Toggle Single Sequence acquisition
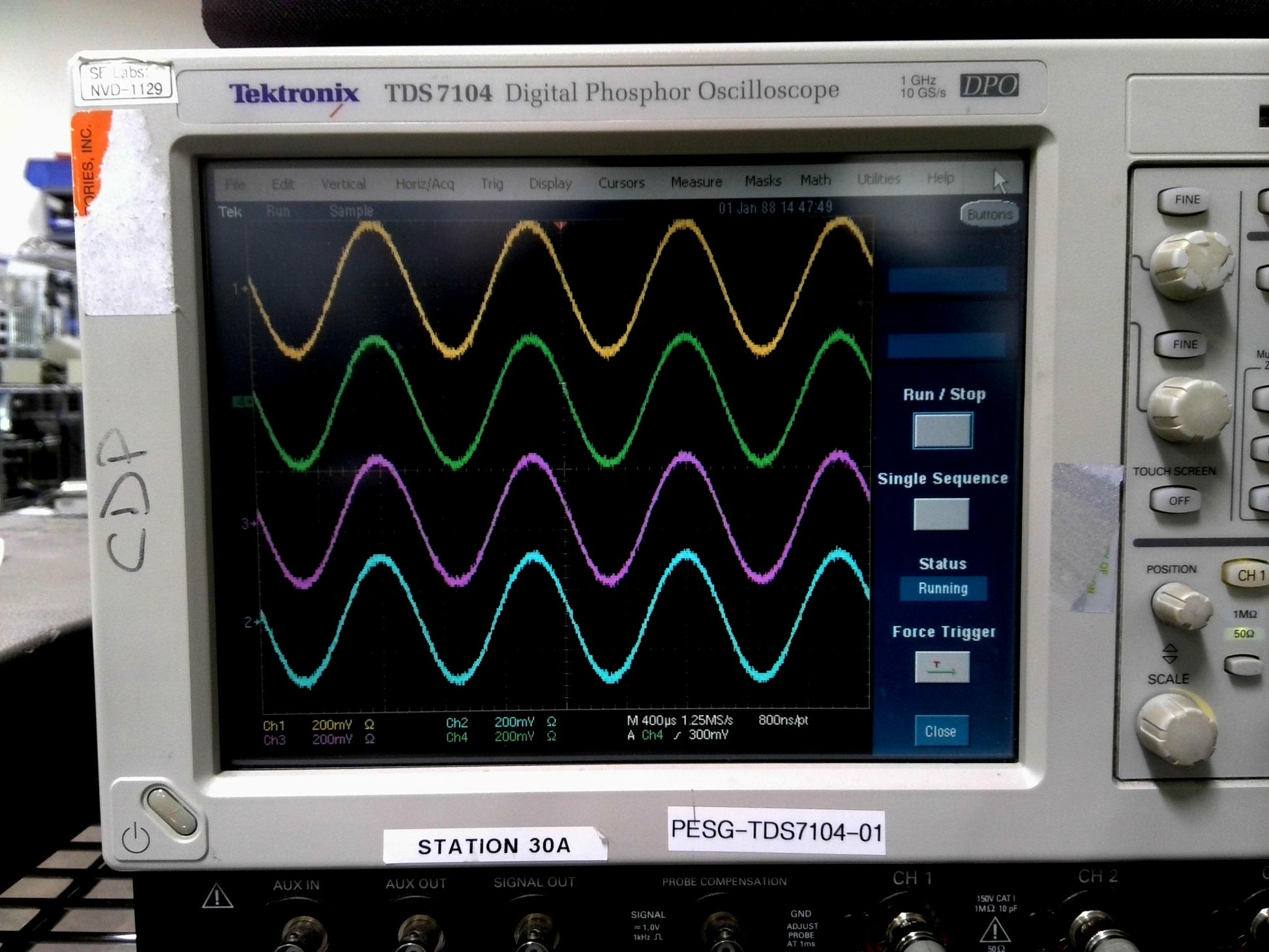Viewport: 1269px width, 952px height. click(x=941, y=514)
